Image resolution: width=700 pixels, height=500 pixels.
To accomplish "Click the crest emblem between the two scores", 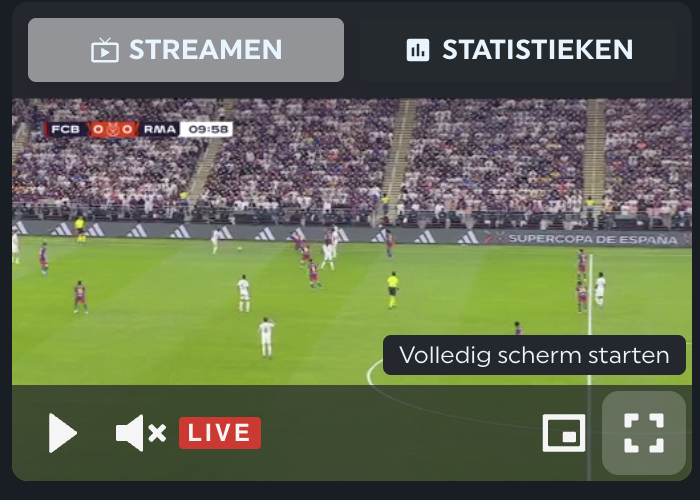I will pyautogui.click(x=113, y=129).
